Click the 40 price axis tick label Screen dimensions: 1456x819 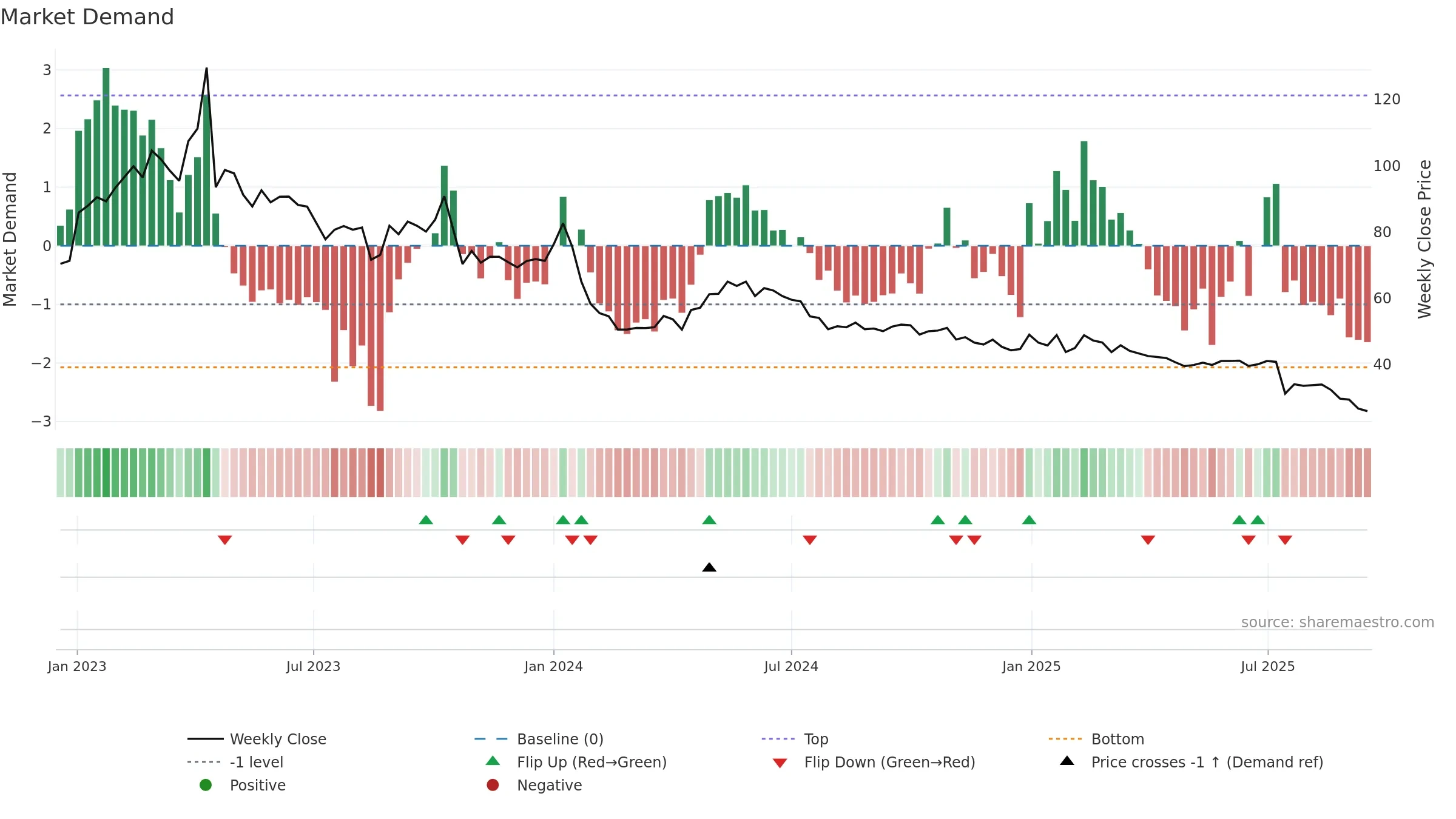point(1383,365)
